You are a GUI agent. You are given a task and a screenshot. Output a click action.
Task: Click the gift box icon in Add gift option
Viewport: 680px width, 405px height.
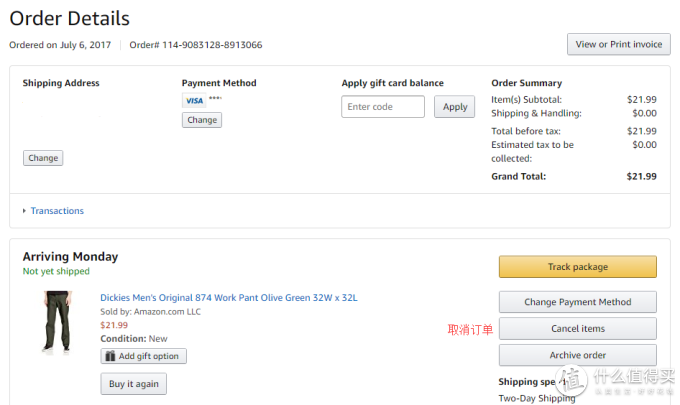[x=110, y=356]
